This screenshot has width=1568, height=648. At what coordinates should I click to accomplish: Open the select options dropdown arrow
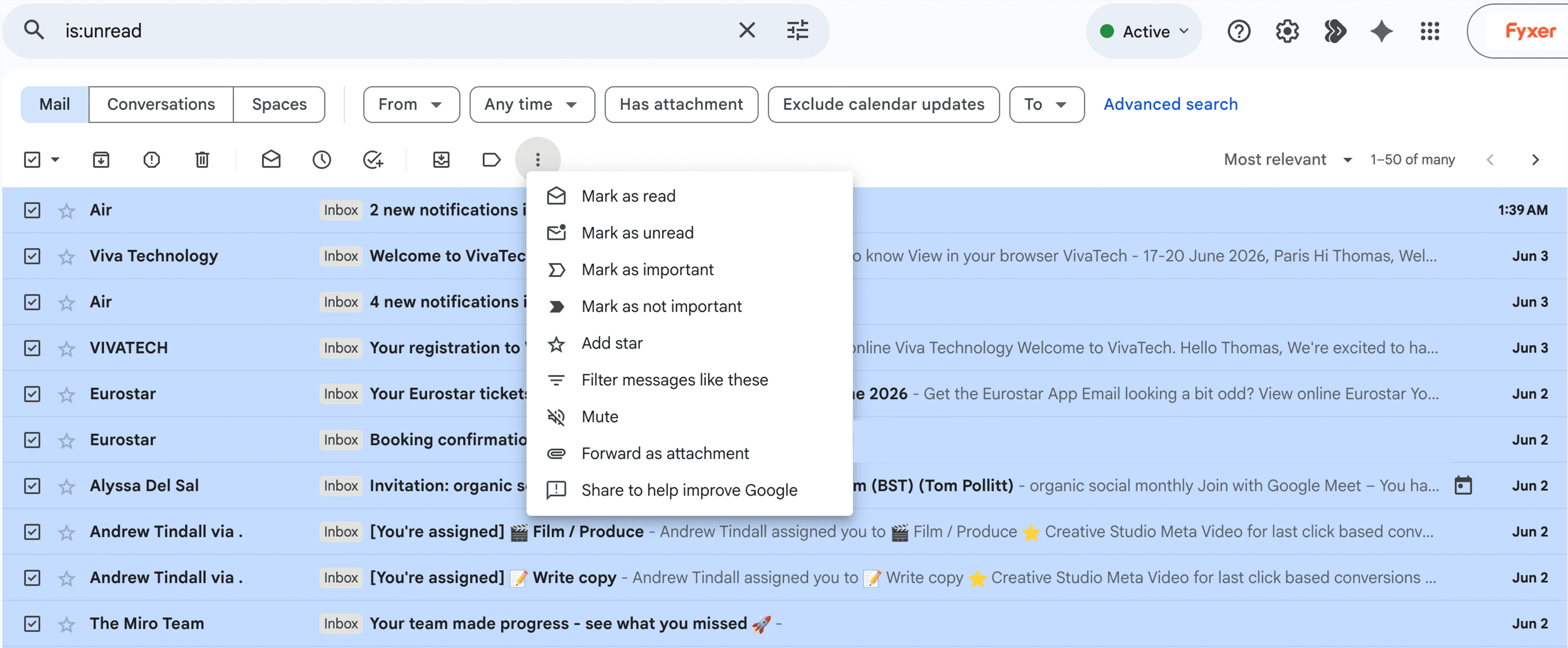point(56,160)
